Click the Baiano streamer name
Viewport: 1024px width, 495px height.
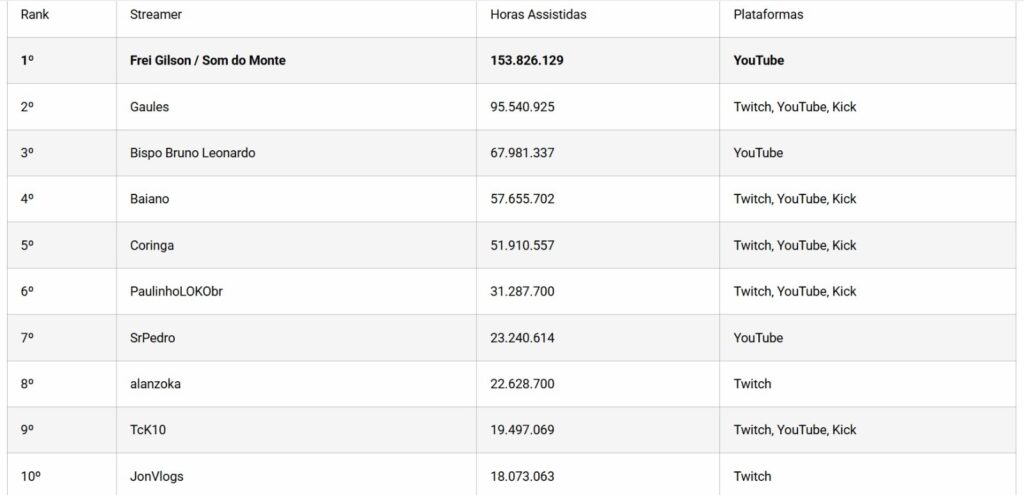(150, 199)
